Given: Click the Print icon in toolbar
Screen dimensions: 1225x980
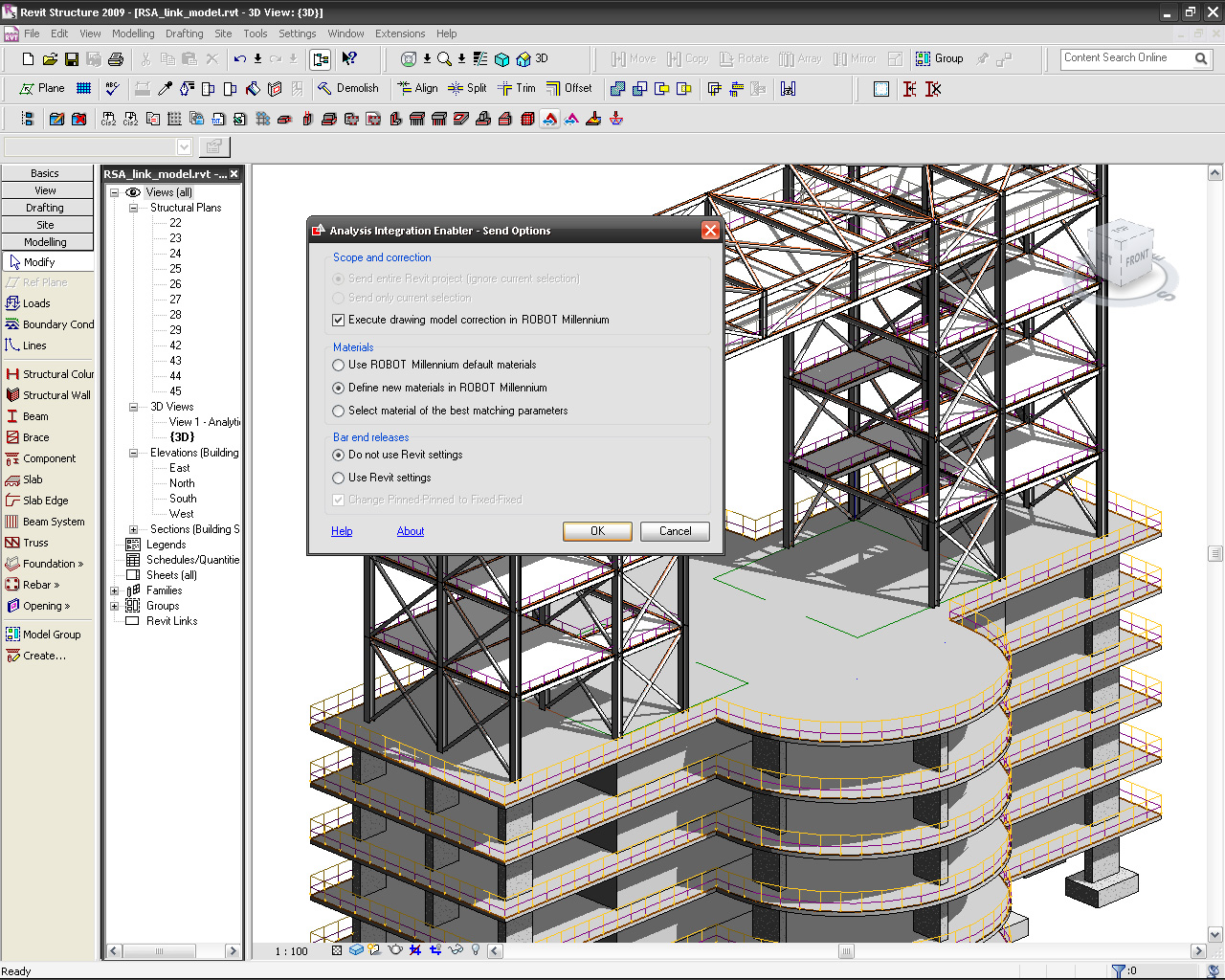Looking at the screenshot, I should (116, 59).
